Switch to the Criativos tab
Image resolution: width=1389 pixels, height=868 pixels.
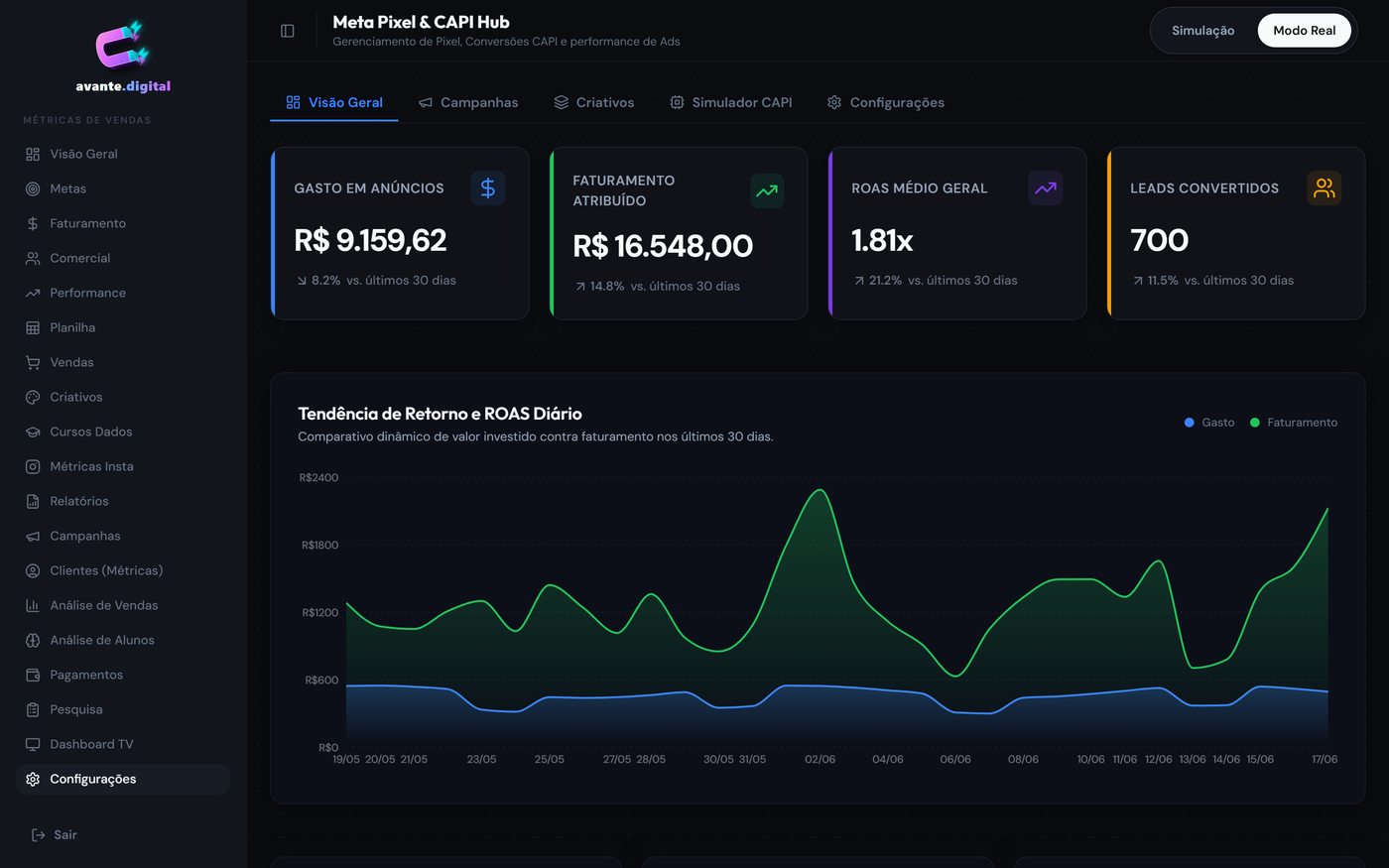point(594,102)
